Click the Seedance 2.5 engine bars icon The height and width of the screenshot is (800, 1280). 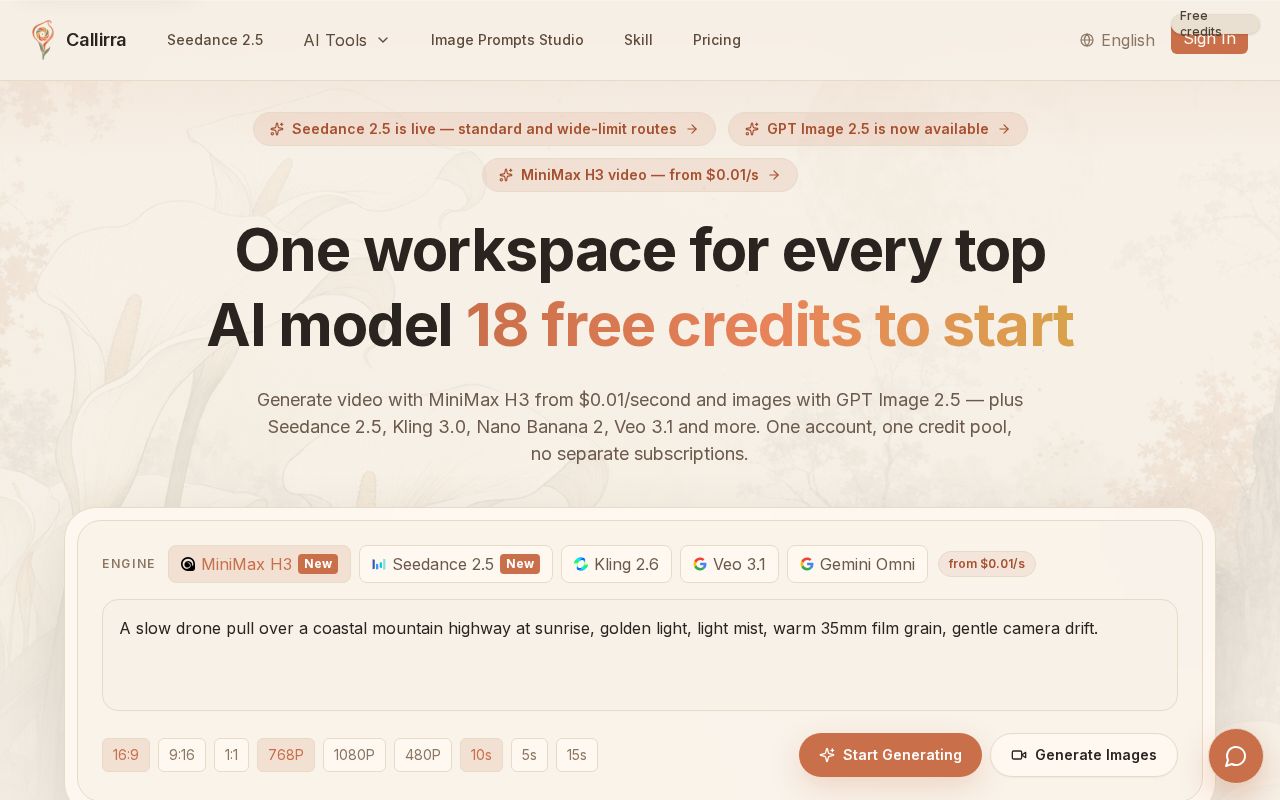click(x=379, y=564)
